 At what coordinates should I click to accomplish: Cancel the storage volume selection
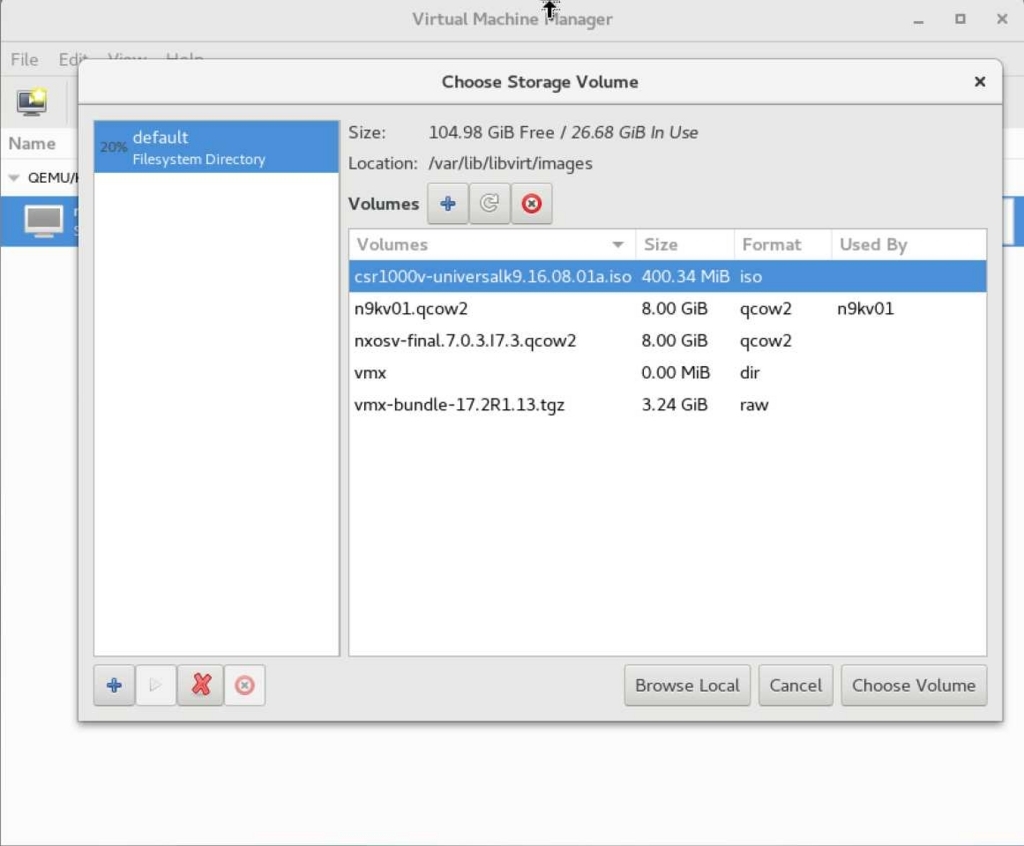click(795, 685)
